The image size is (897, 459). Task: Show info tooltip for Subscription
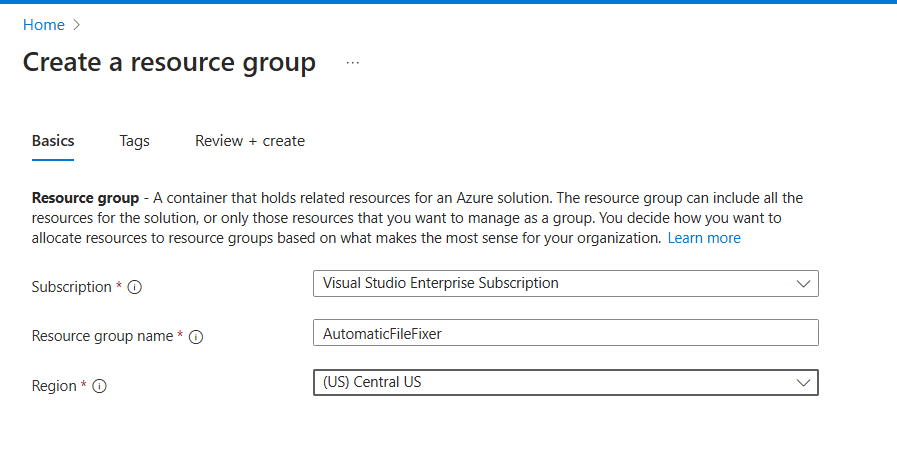[x=135, y=288]
